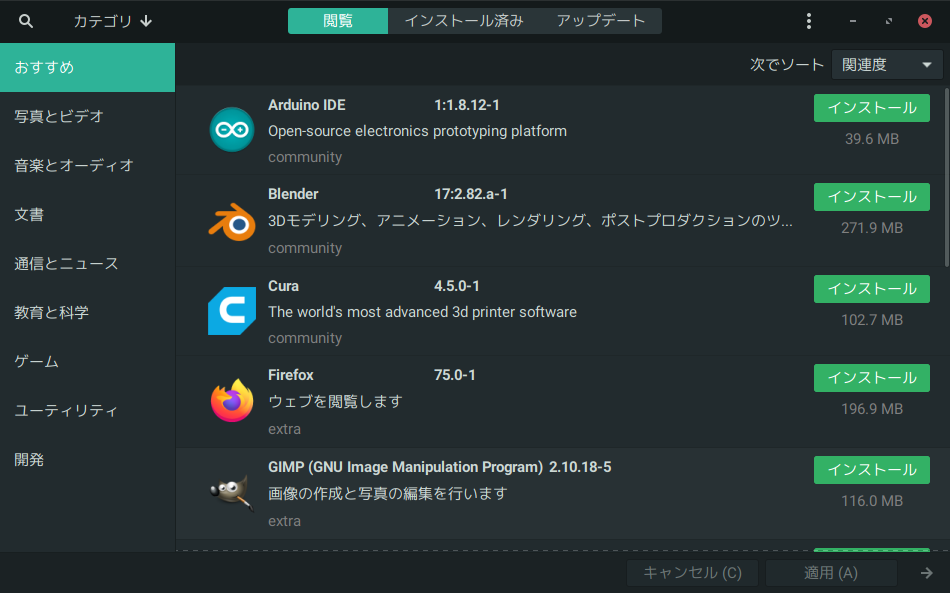950x593 pixels.
Task: Click the 適用 (A) button
Action: 831,573
